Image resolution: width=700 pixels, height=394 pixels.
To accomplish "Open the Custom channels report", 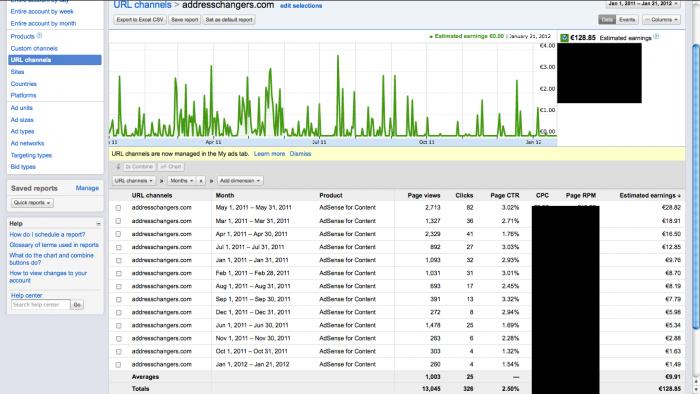I will click(x=34, y=48).
